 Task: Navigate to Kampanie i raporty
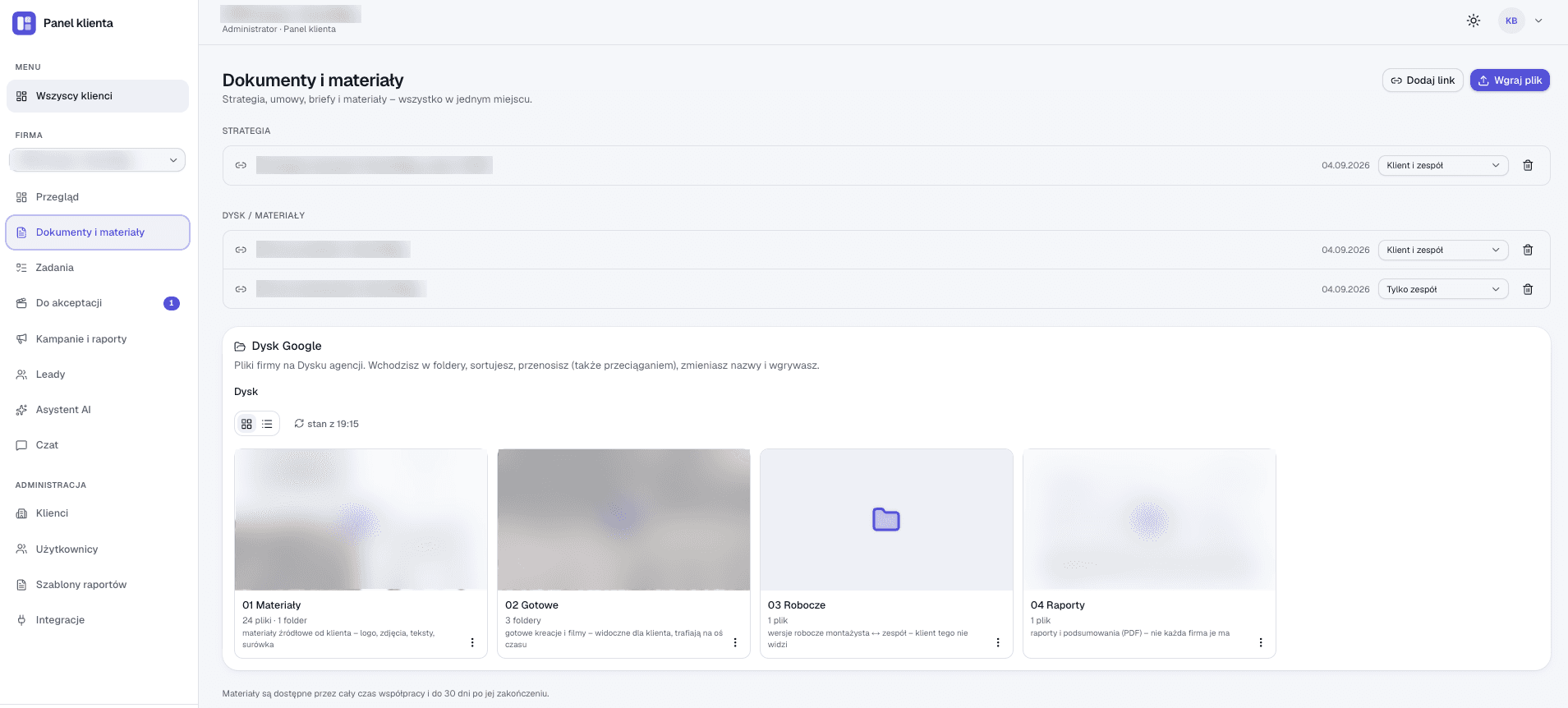(x=98, y=339)
